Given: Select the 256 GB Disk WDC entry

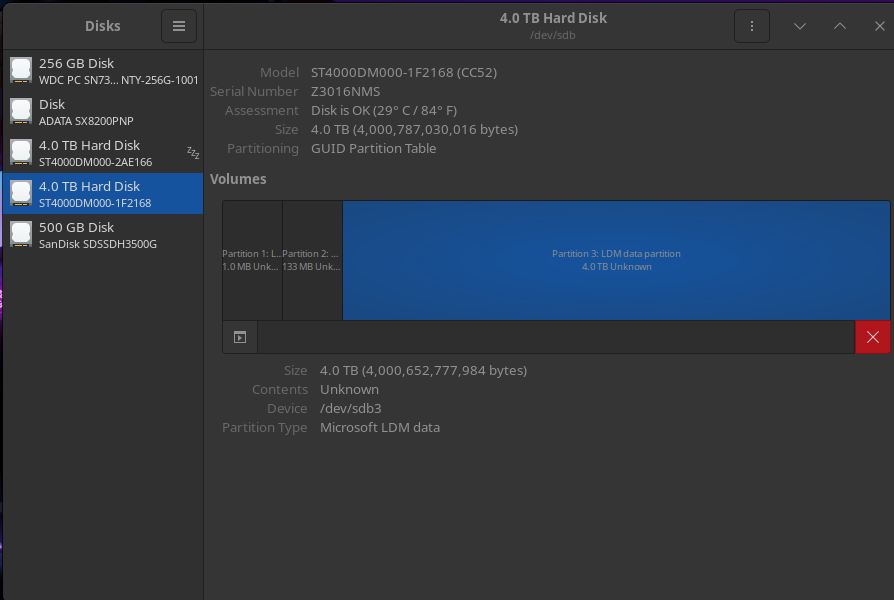Looking at the screenshot, I should [103, 71].
